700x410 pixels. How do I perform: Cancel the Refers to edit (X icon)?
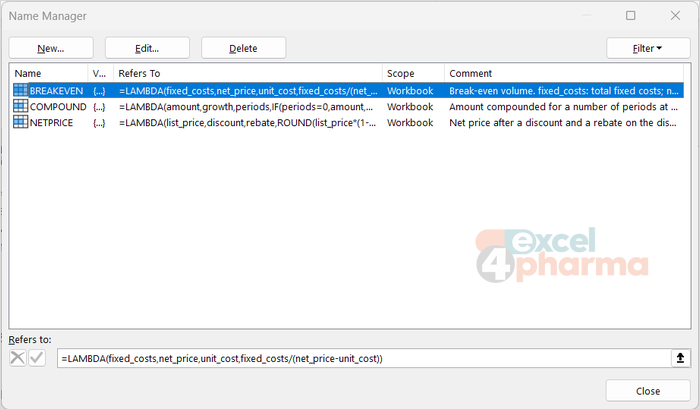(18, 358)
